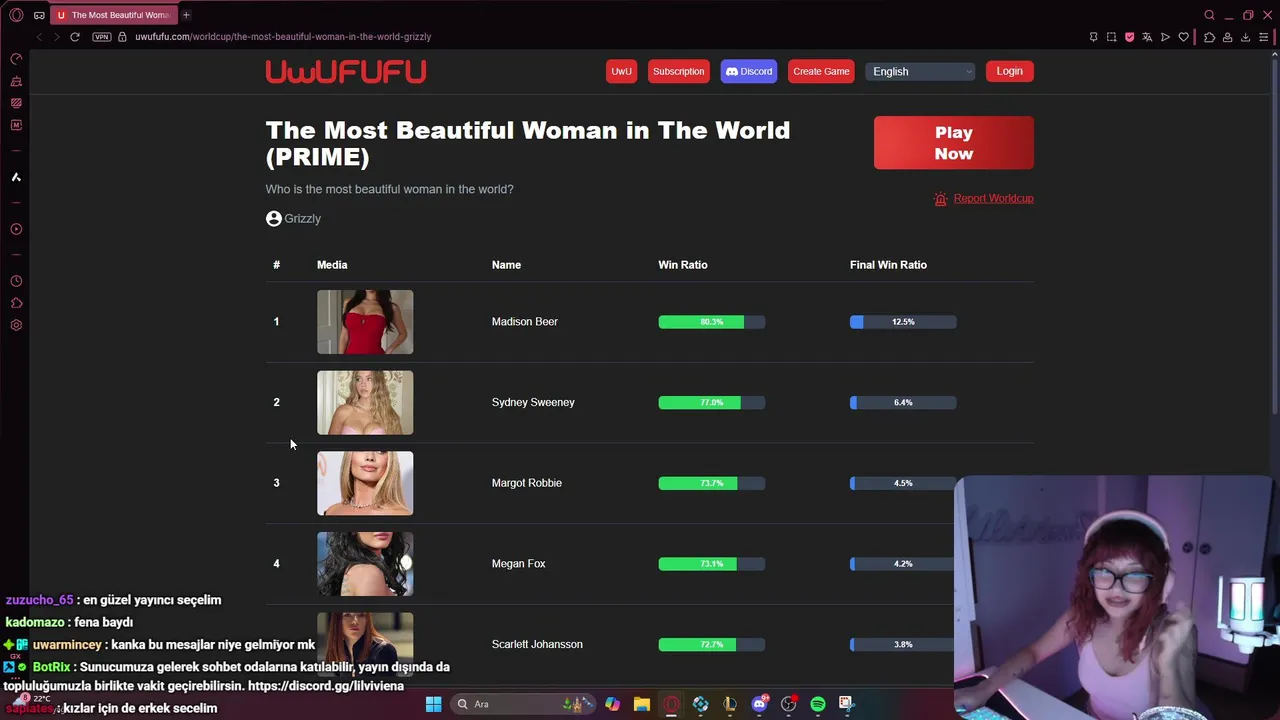Viewport: 1280px width, 720px height.
Task: Open the discord.gg/lilviviena link in chat
Action: [x=326, y=686]
